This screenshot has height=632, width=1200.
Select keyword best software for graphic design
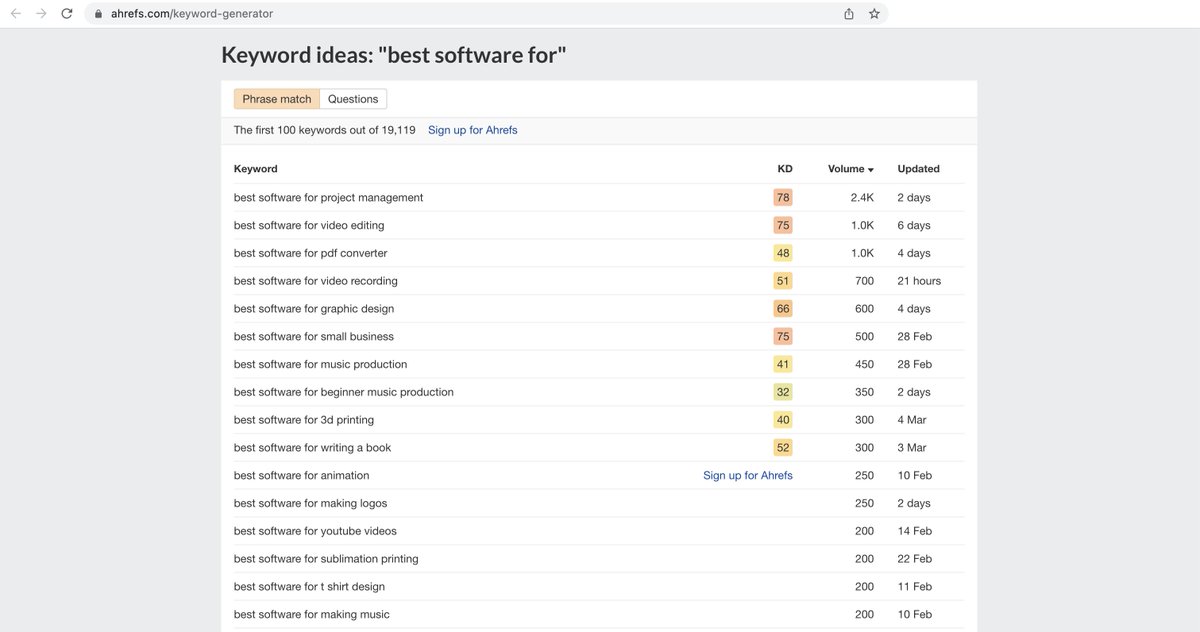tap(314, 309)
